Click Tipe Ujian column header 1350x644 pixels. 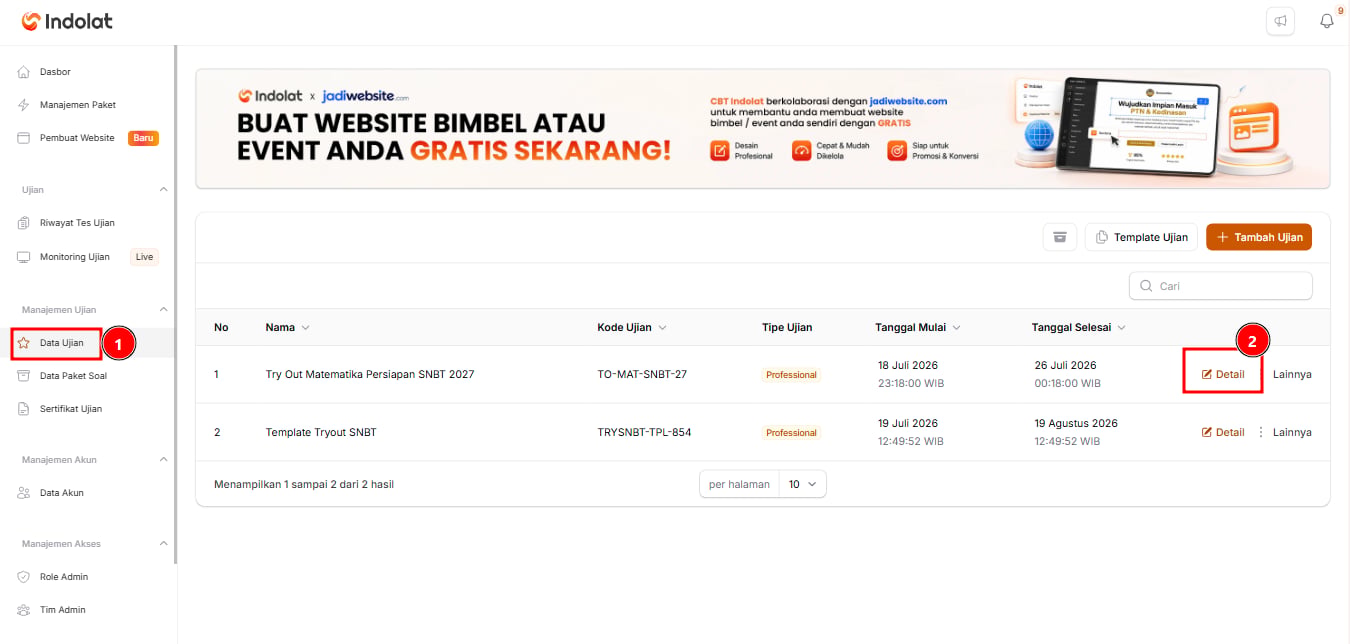click(787, 327)
